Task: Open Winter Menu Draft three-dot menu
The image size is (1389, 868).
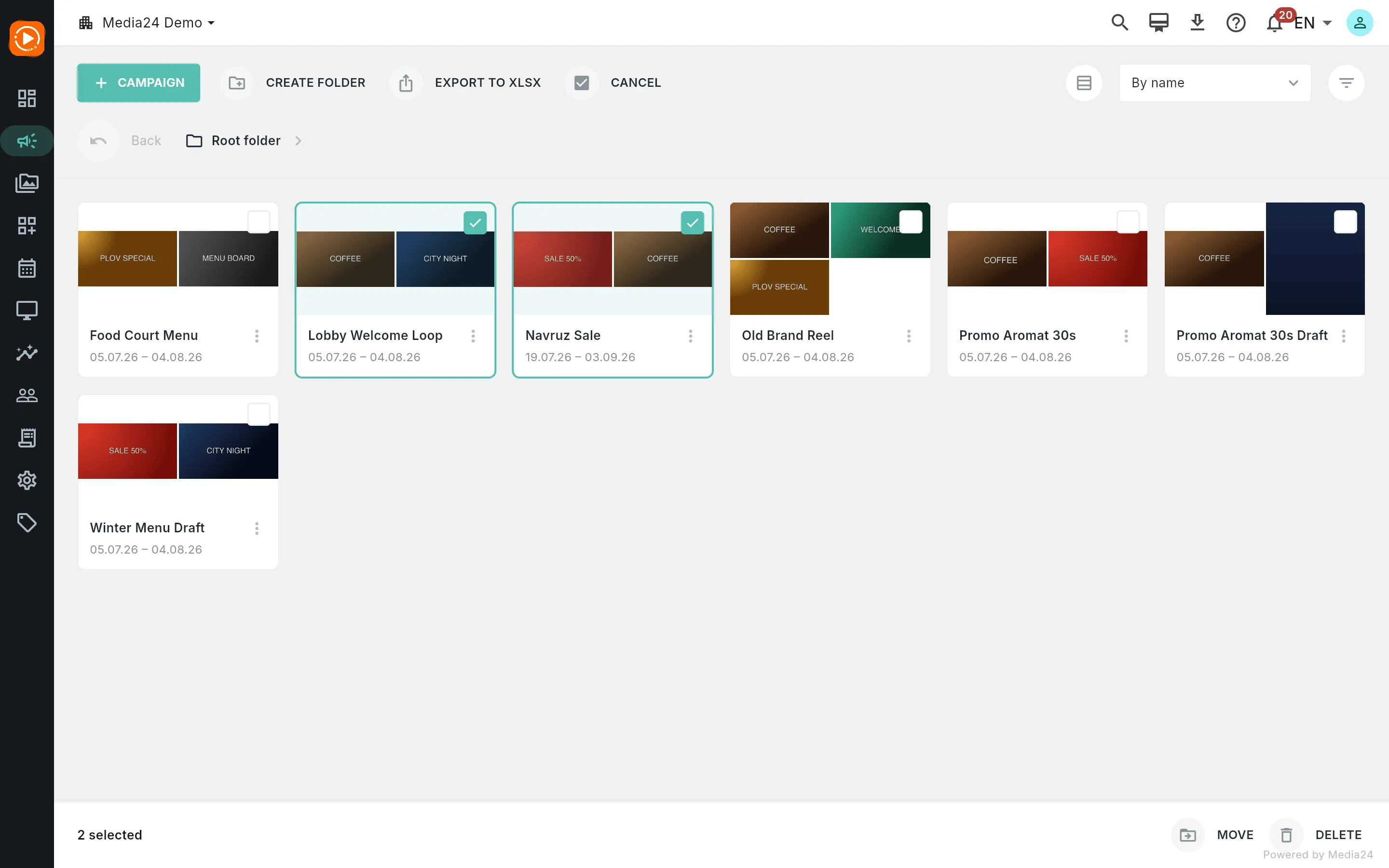Action: [x=257, y=528]
